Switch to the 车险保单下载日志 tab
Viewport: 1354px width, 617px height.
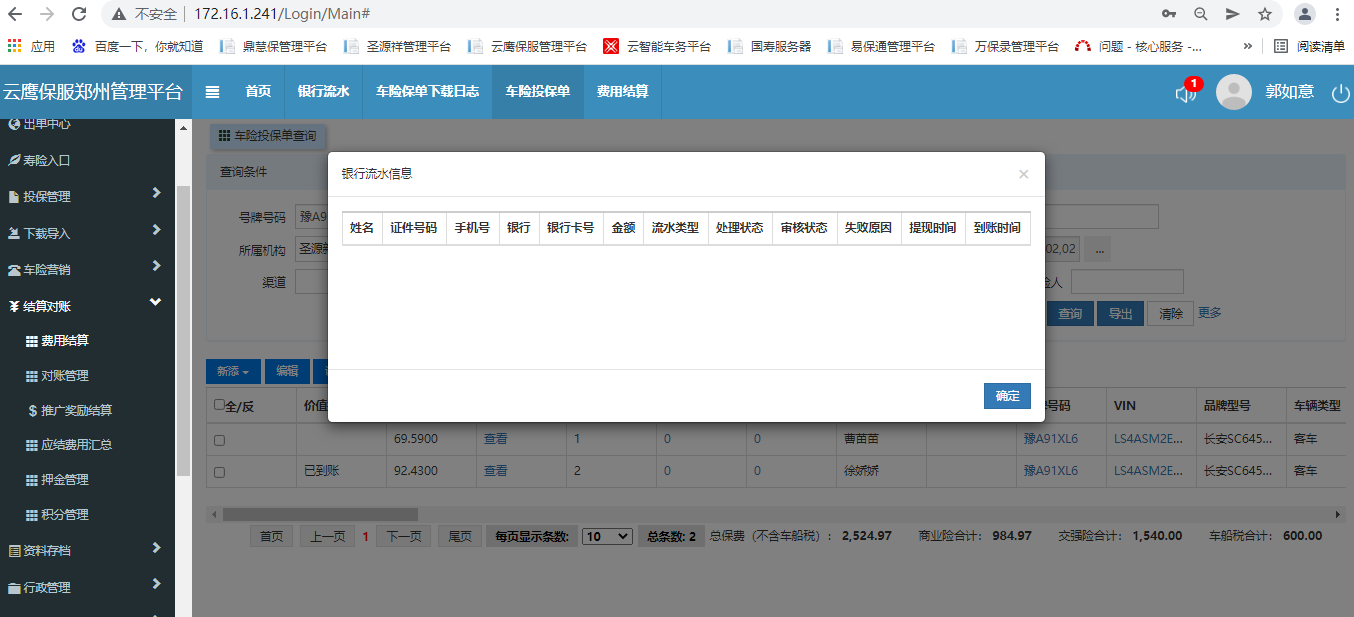point(427,92)
